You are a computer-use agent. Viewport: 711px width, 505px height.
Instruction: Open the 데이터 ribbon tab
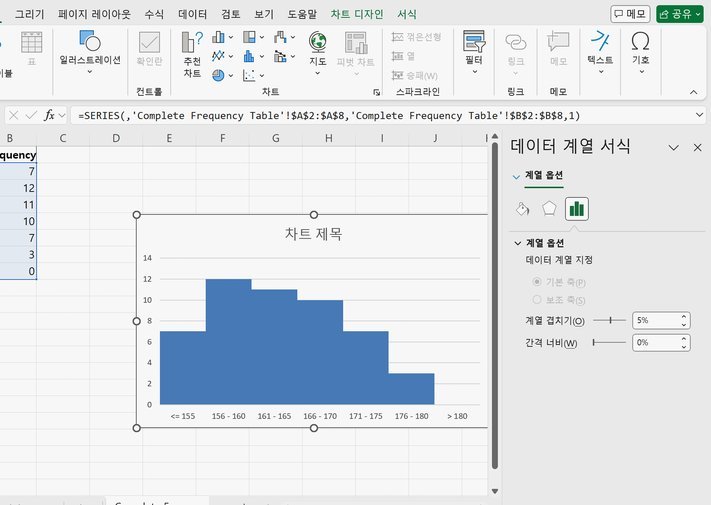click(x=192, y=14)
